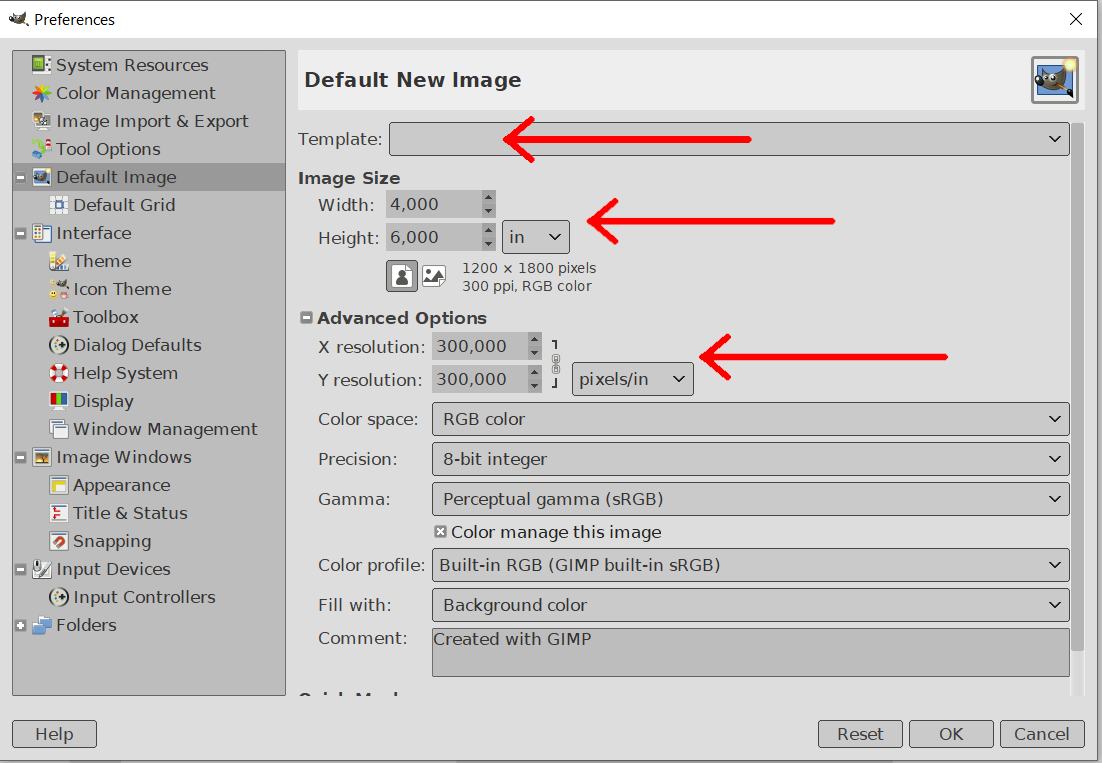Viewport: 1102px width, 763px height.
Task: Increase X resolution with up stepper
Action: (535, 339)
